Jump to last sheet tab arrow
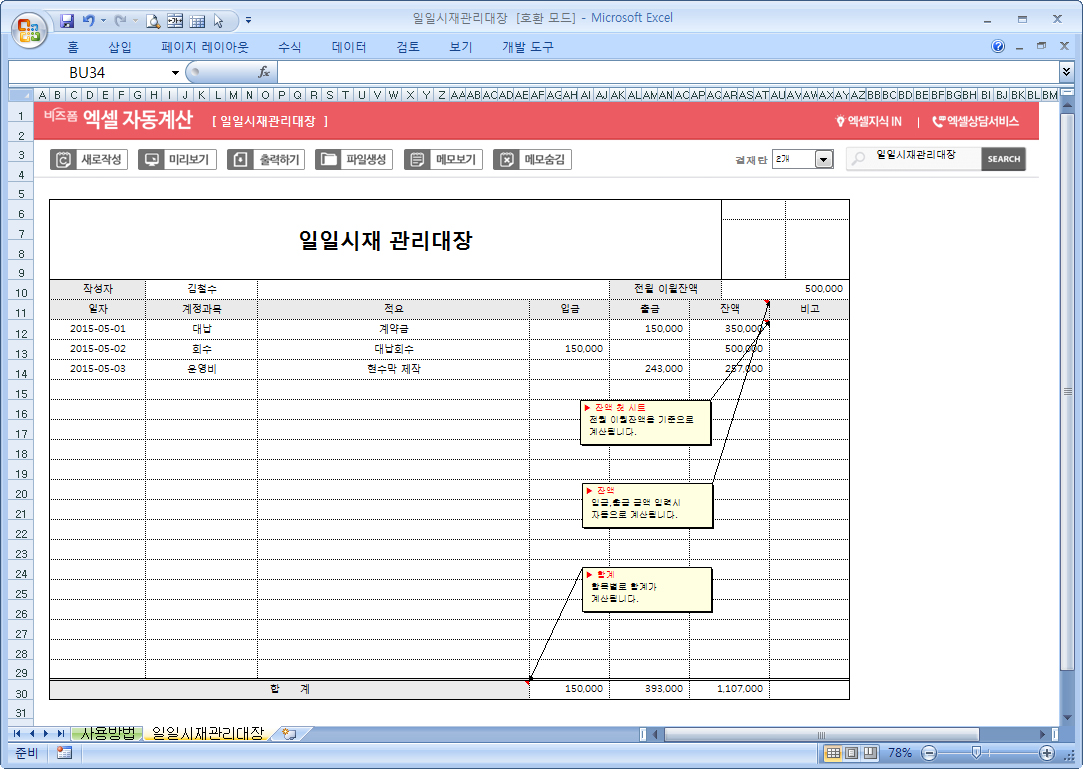This screenshot has width=1083, height=769. point(61,734)
